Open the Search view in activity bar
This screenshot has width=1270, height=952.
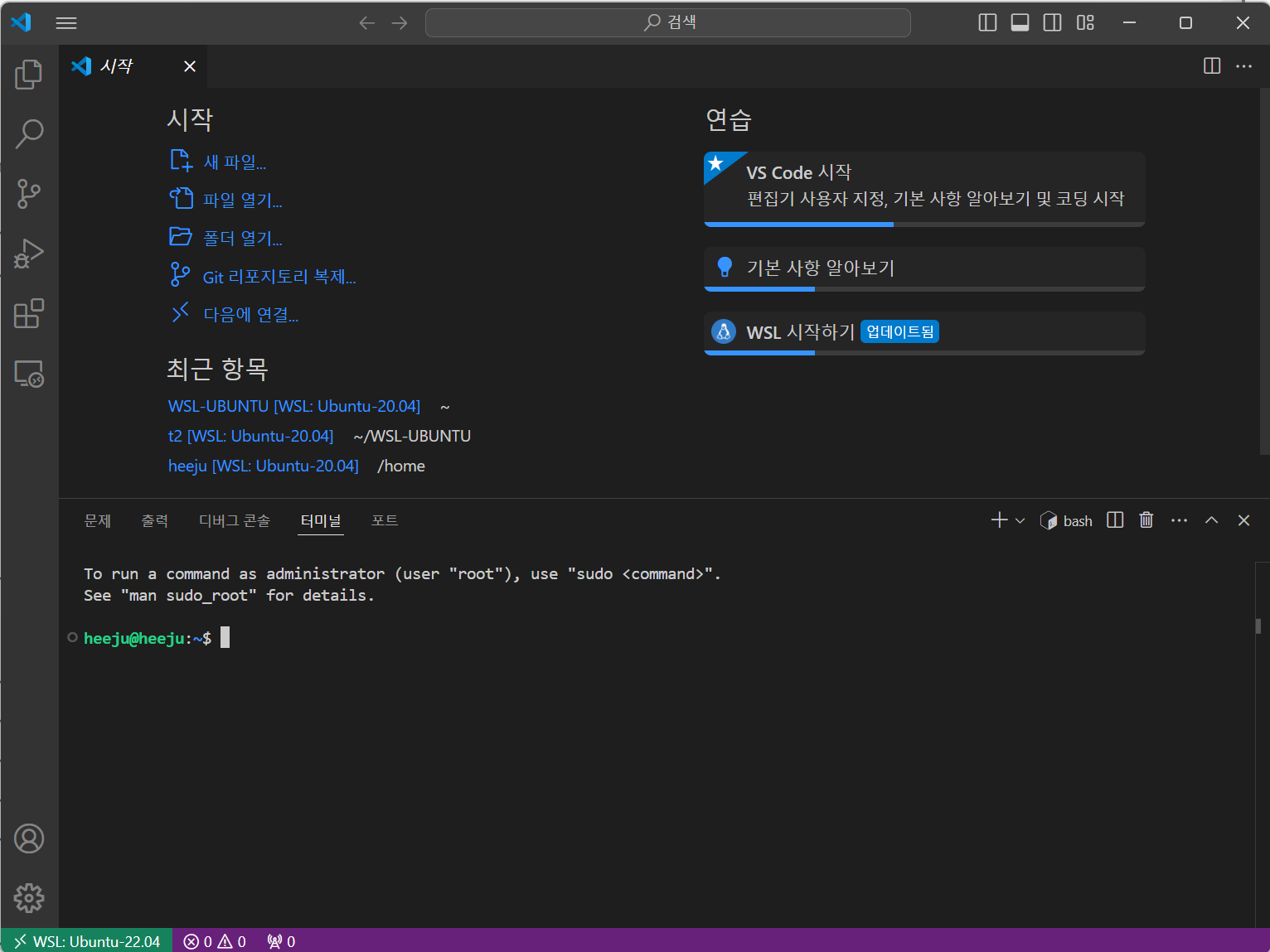click(29, 134)
